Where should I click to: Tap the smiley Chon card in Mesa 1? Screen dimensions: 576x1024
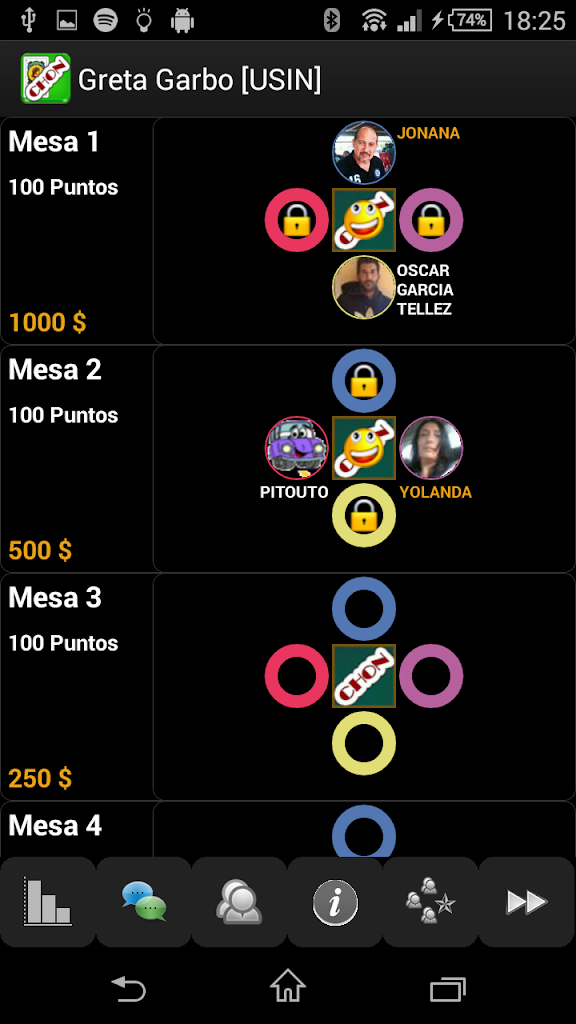tap(364, 220)
